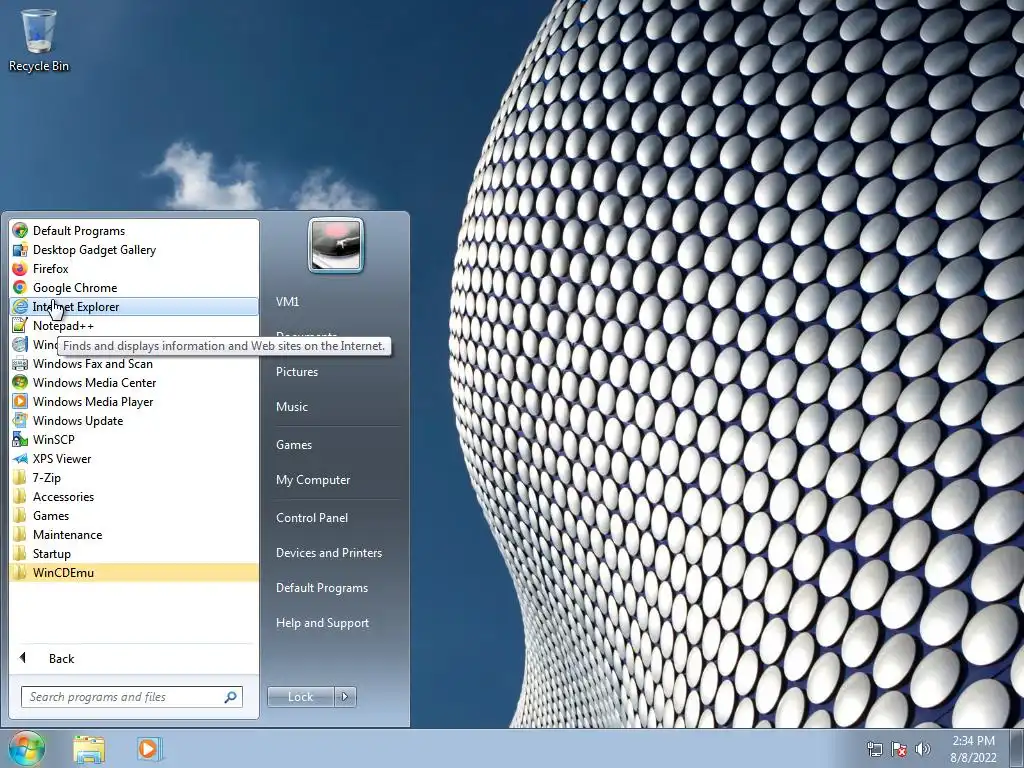
Task: Expand the 7-Zip folder
Action: 134,477
